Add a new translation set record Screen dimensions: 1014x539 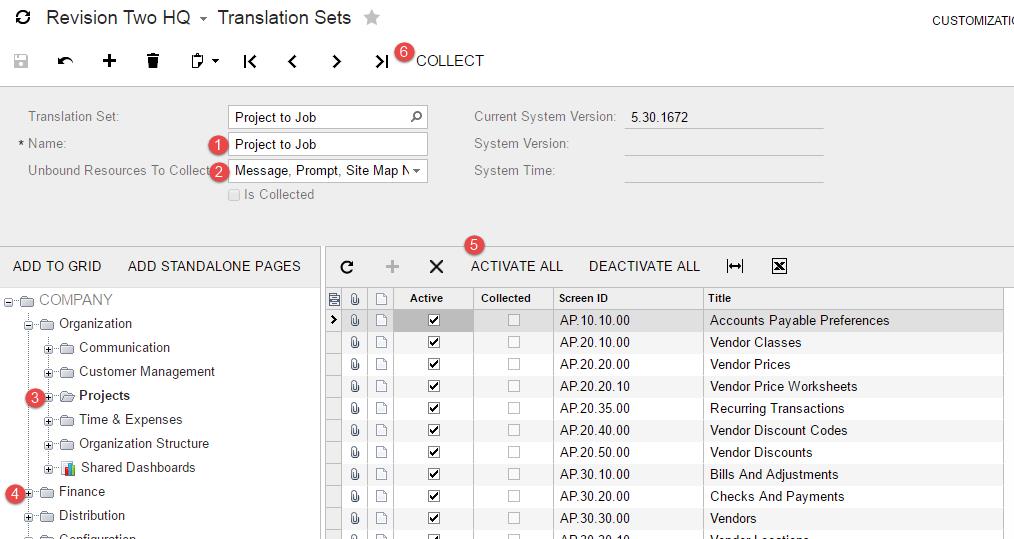(x=109, y=61)
